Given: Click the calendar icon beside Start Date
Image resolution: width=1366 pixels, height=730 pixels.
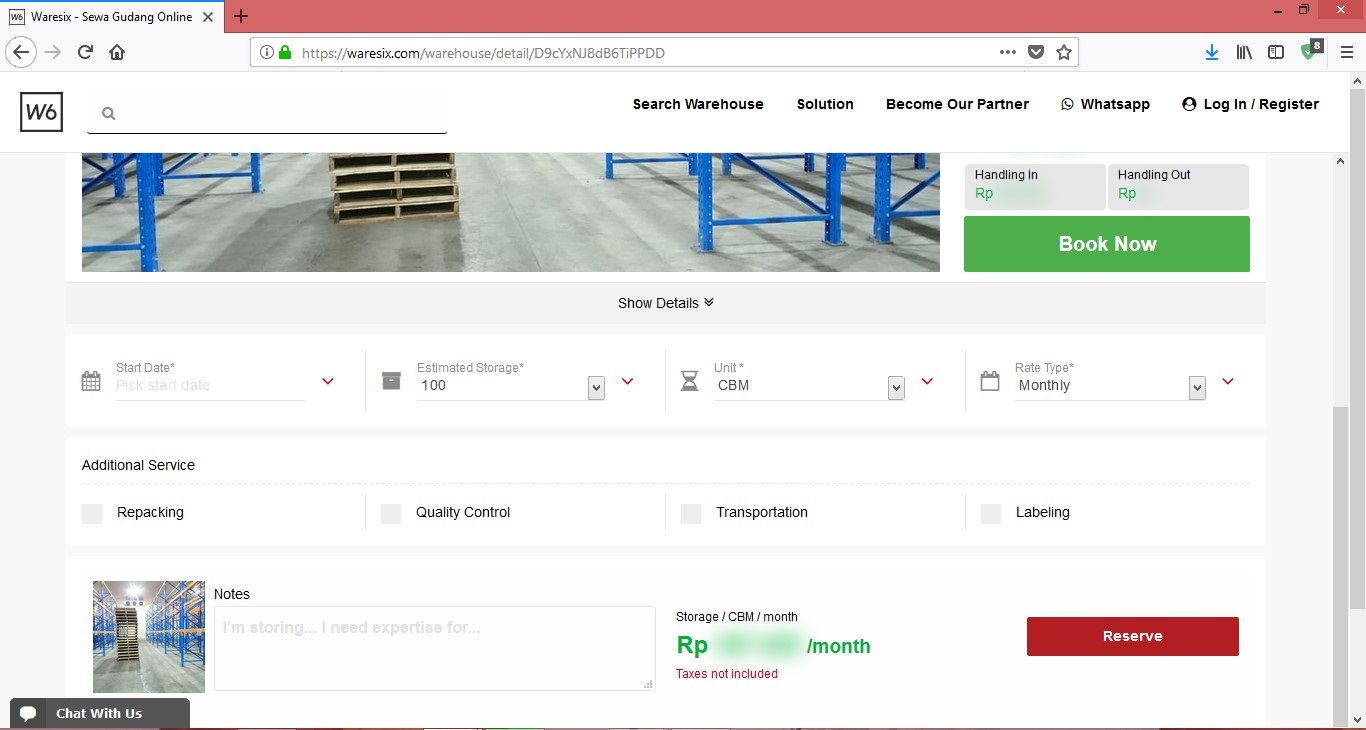Looking at the screenshot, I should pos(91,381).
